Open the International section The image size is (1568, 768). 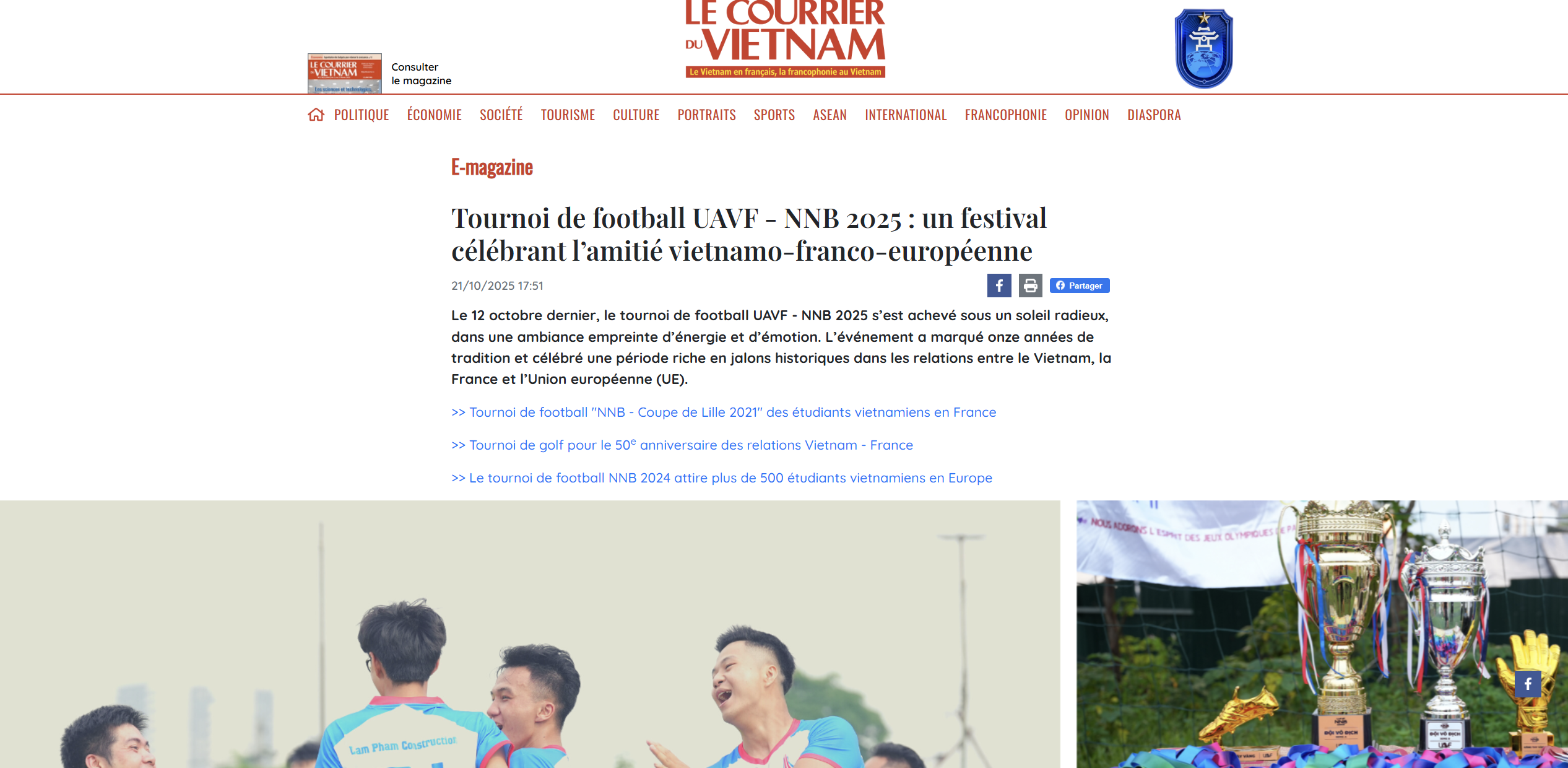(906, 115)
